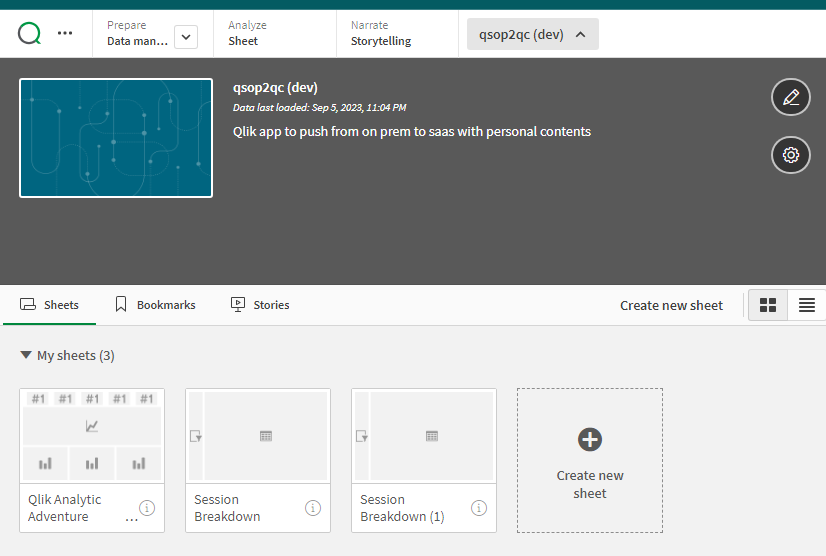Open Session Breakdown sheet thumbnail
826x556 pixels.
pyautogui.click(x=258, y=436)
